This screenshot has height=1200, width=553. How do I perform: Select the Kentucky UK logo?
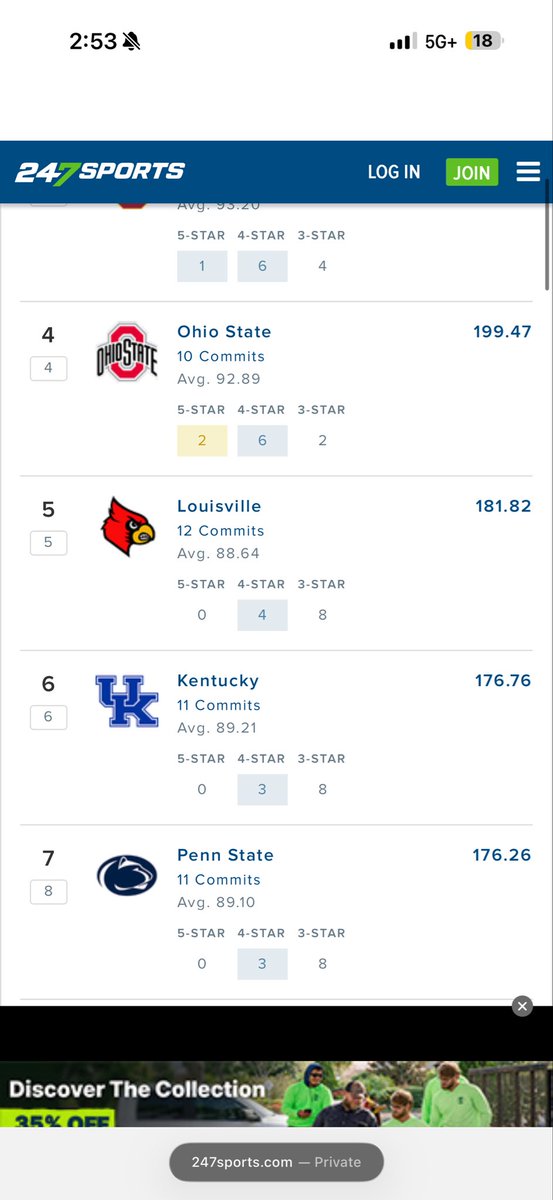pyautogui.click(x=127, y=700)
